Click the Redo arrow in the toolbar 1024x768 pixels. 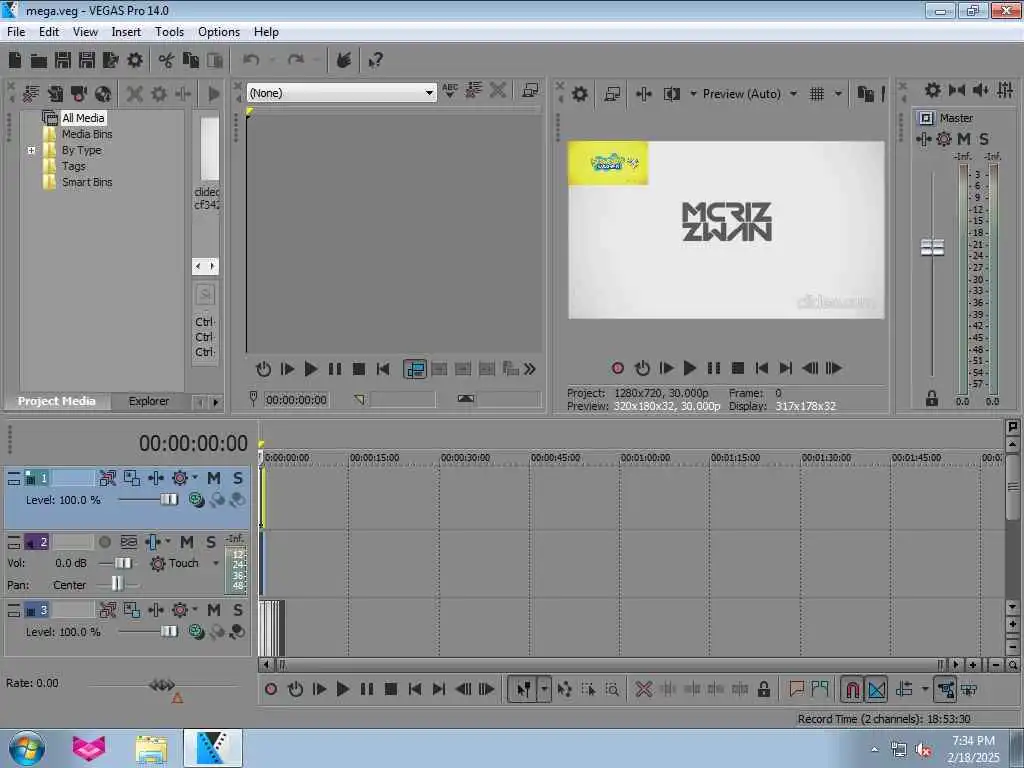pos(296,61)
